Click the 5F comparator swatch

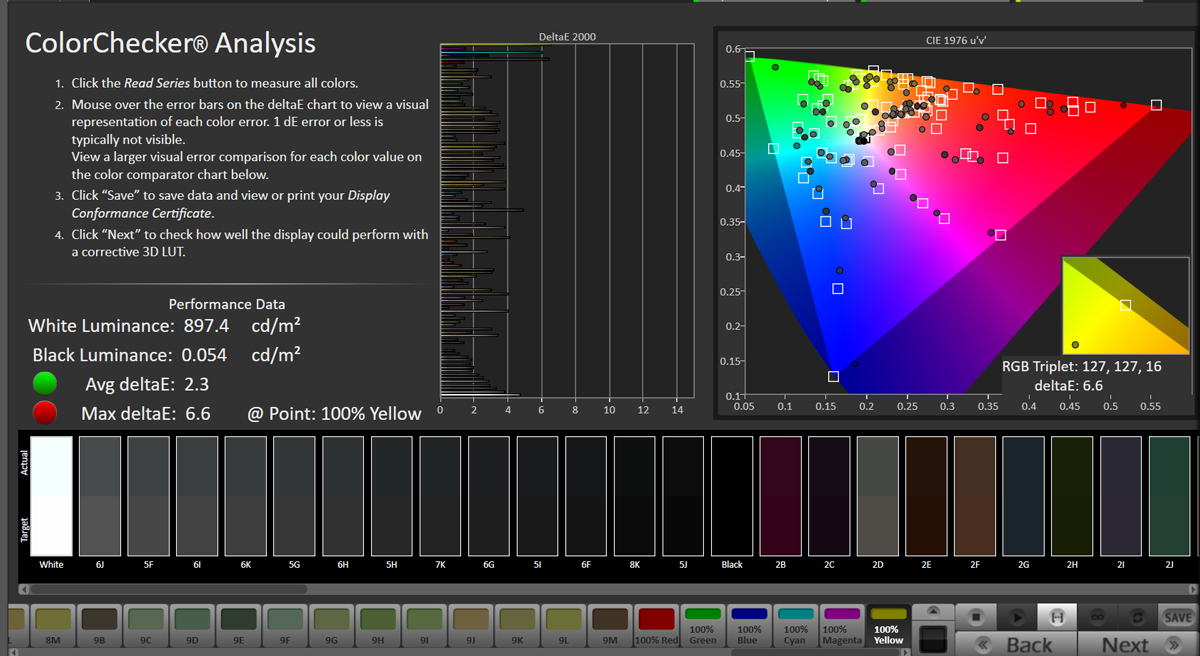coord(148,496)
